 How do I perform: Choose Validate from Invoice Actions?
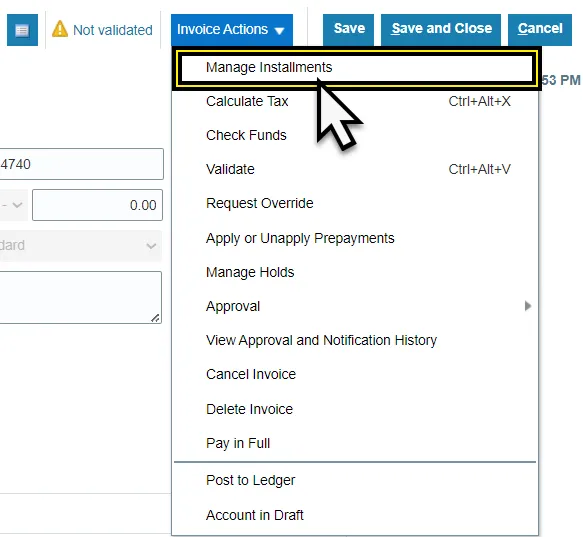click(355, 169)
